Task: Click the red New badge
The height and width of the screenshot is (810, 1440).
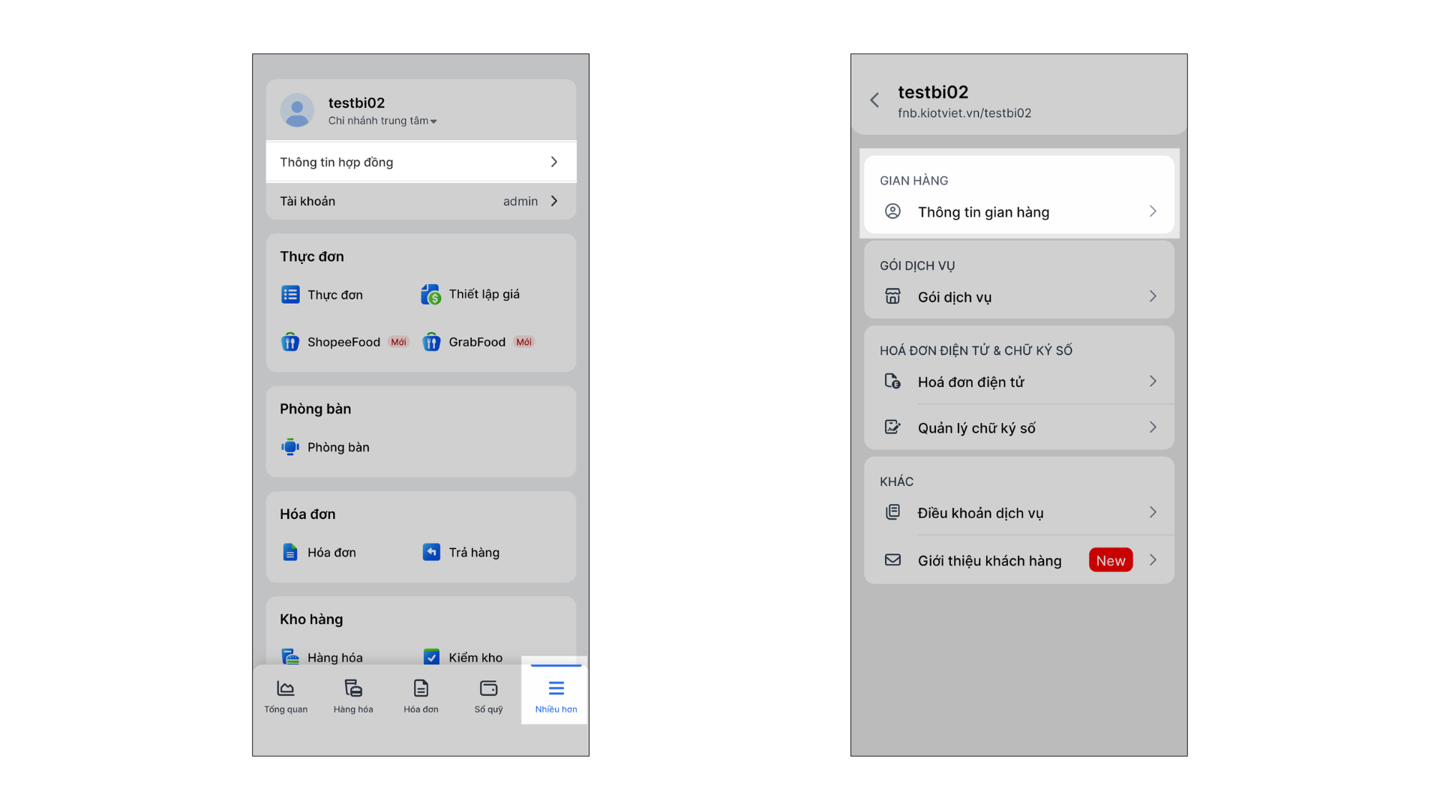Action: pyautogui.click(x=1110, y=561)
